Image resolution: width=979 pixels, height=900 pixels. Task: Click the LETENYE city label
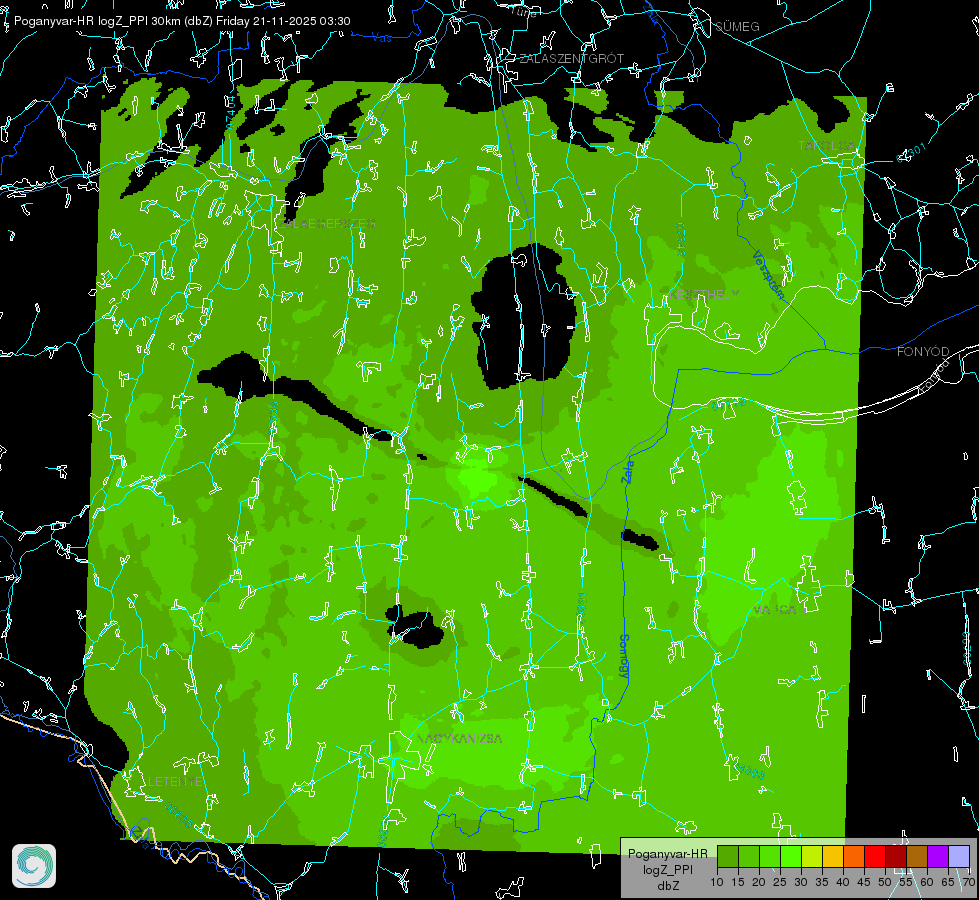pyautogui.click(x=175, y=782)
